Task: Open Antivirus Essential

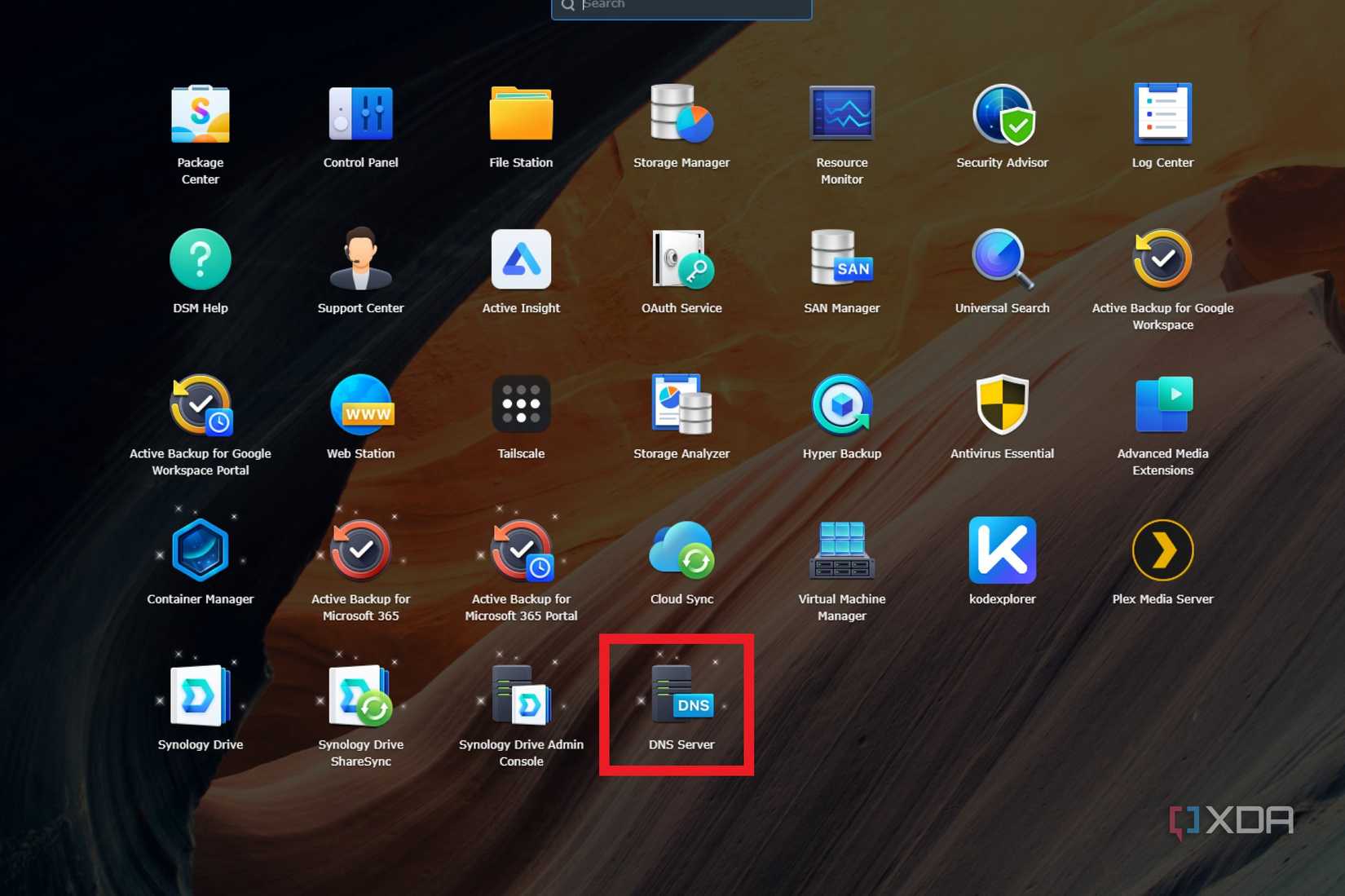Action: click(x=1003, y=405)
